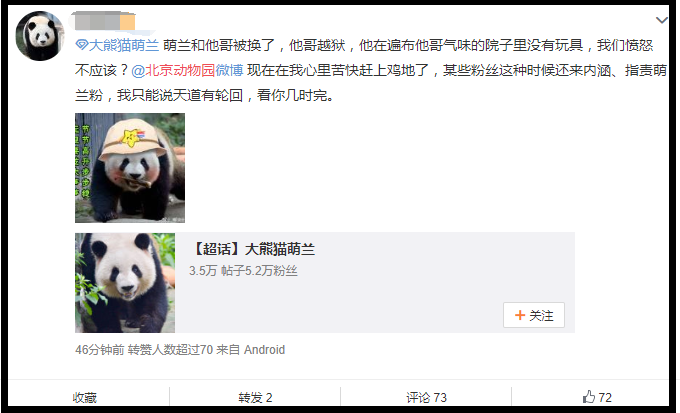Open the 大熊猫萌兰 super topic link
680x413 pixels.
point(123,45)
